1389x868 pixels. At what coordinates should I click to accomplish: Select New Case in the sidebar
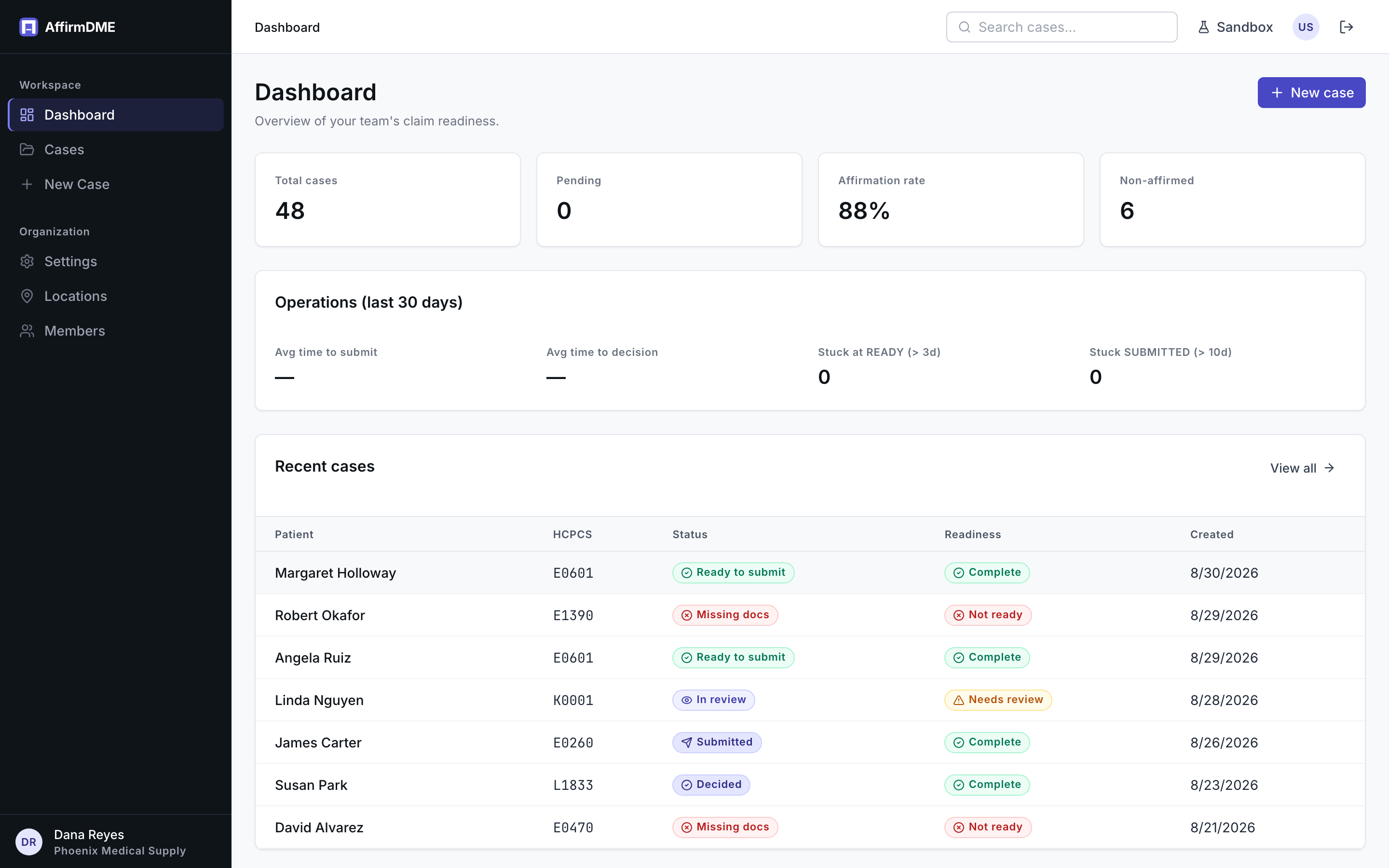(x=116, y=184)
